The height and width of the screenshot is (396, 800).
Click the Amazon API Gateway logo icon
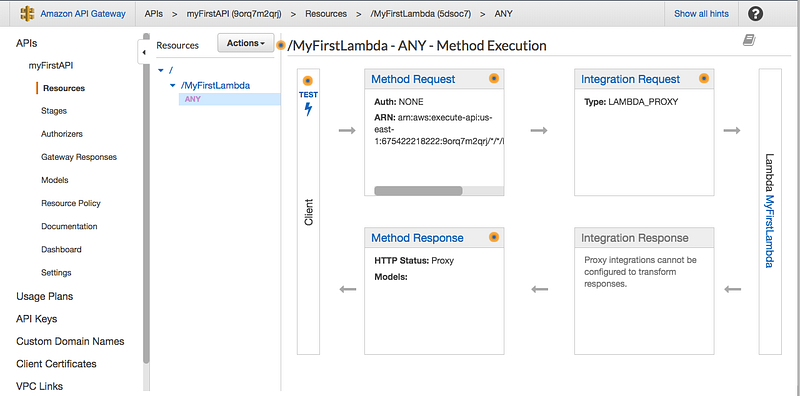[x=28, y=14]
